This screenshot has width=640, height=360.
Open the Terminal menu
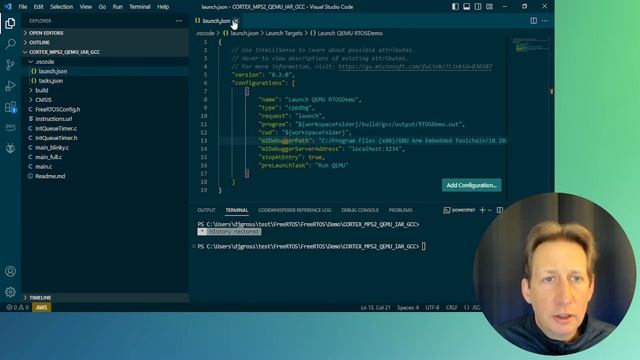[140, 7]
